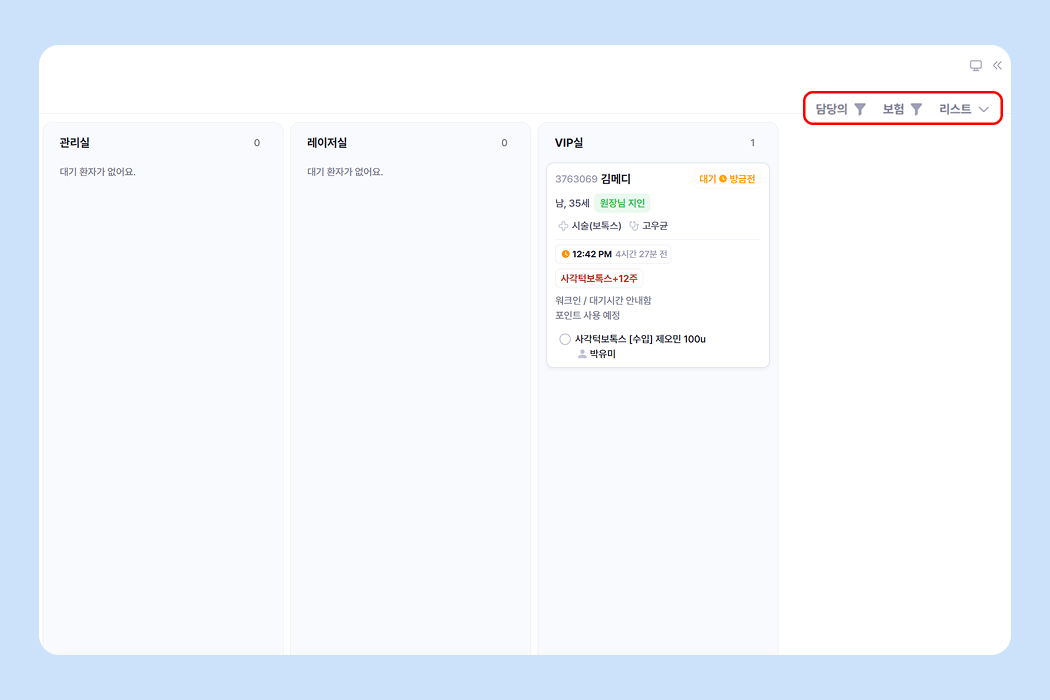This screenshot has width=1050, height=700.
Task: Click the 원장님 지인 green tag
Action: [622, 203]
